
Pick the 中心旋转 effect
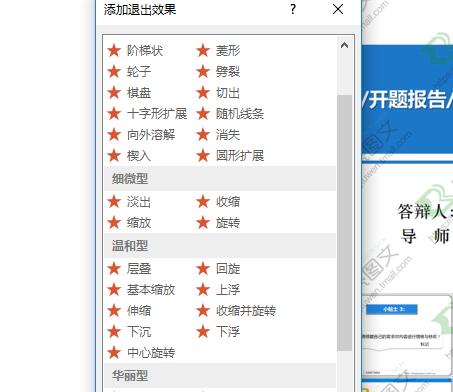pos(141,353)
